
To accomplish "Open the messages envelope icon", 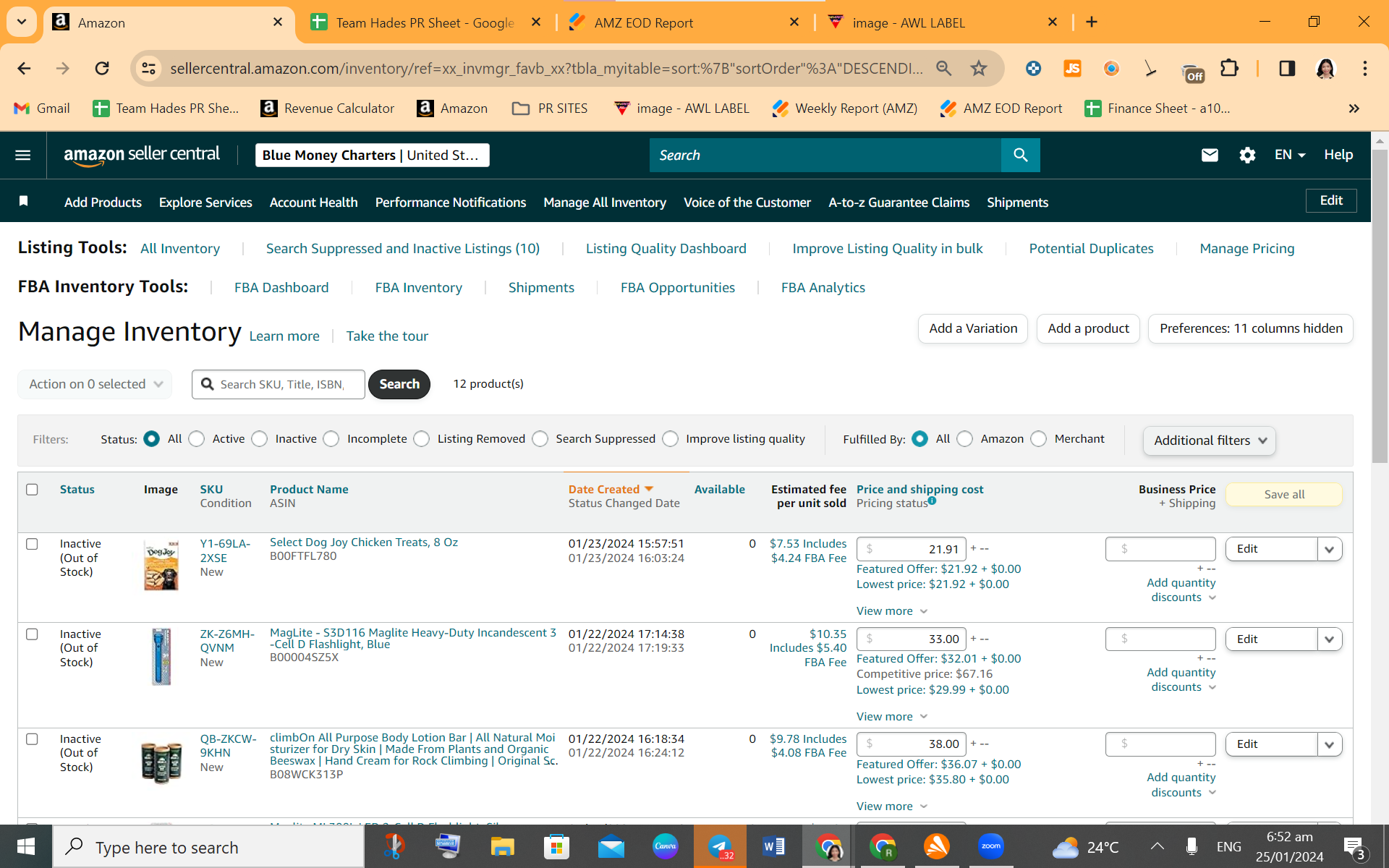I will 1210,155.
